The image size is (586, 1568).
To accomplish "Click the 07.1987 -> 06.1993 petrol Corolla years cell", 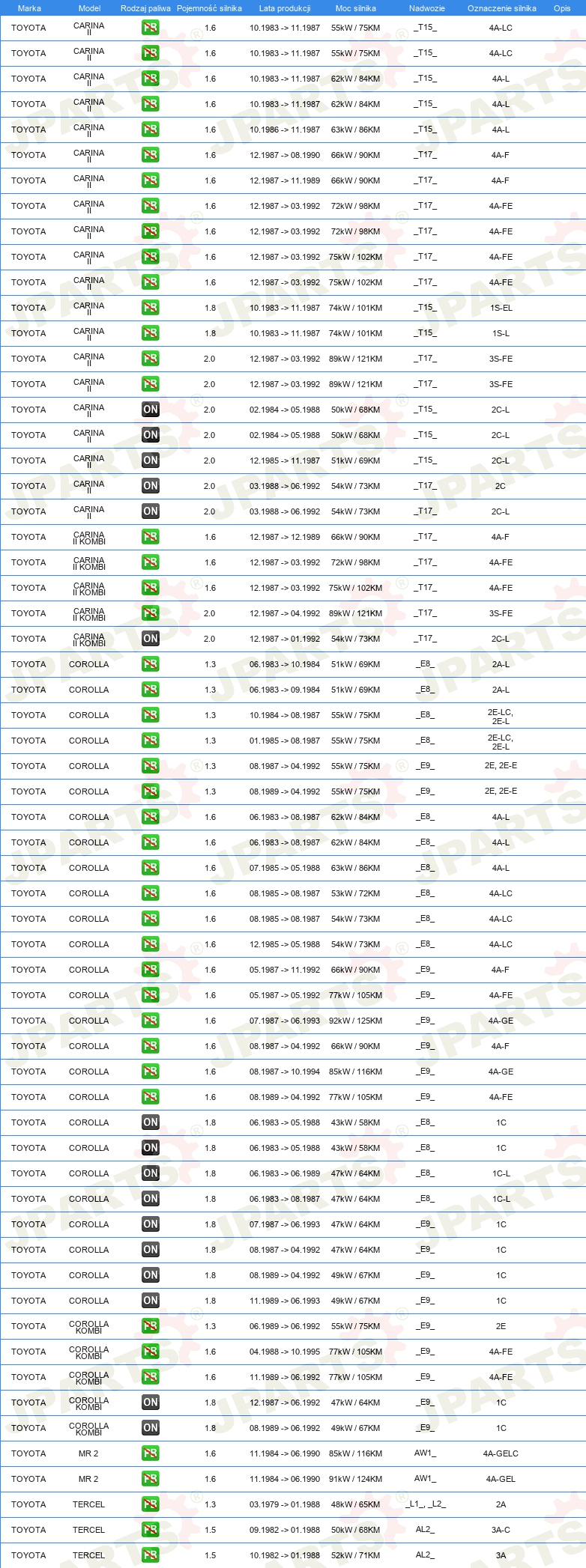I will pos(285,1021).
